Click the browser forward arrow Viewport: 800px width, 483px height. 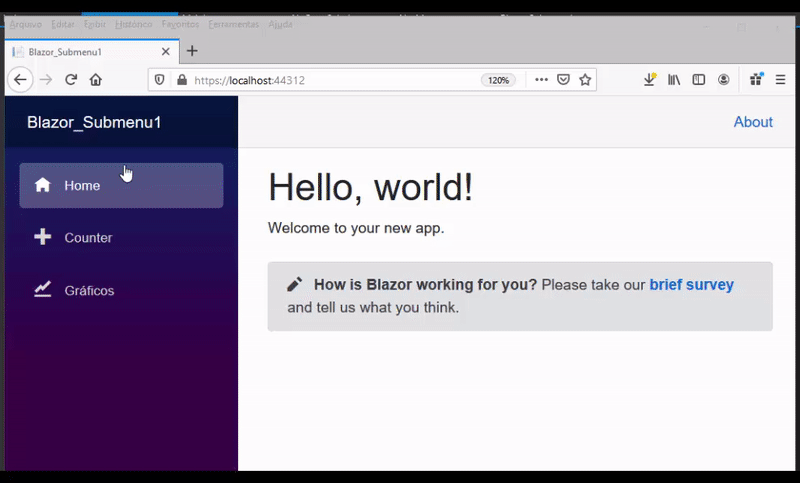(46, 80)
